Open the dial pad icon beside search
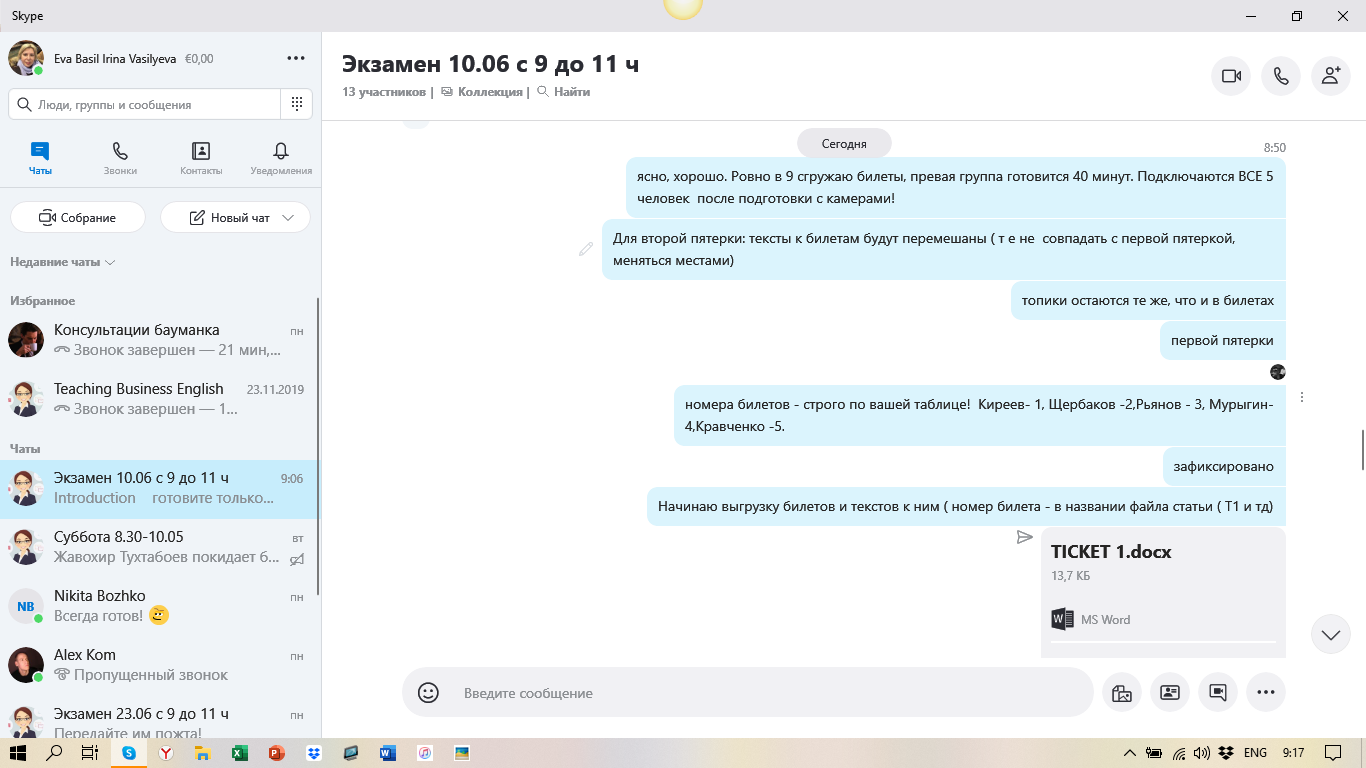Viewport: 1366px width, 768px height. (x=297, y=104)
